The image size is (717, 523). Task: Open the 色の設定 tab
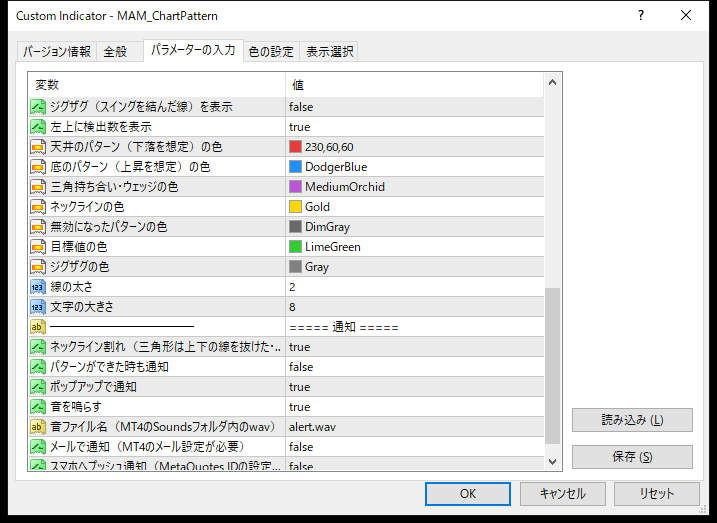click(271, 51)
